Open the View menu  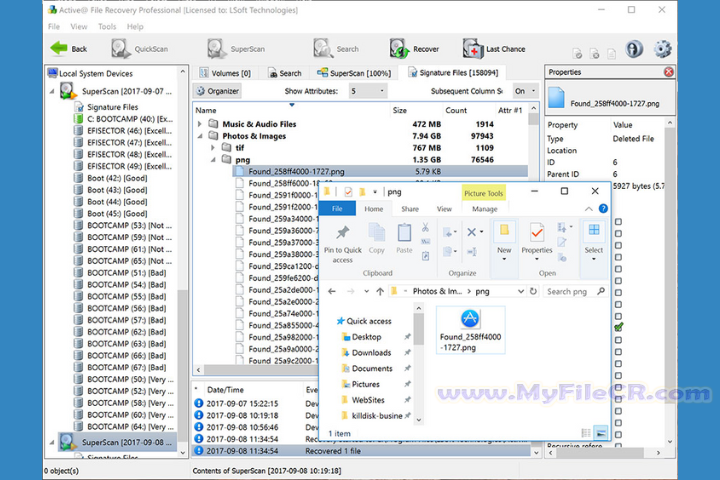[79, 27]
